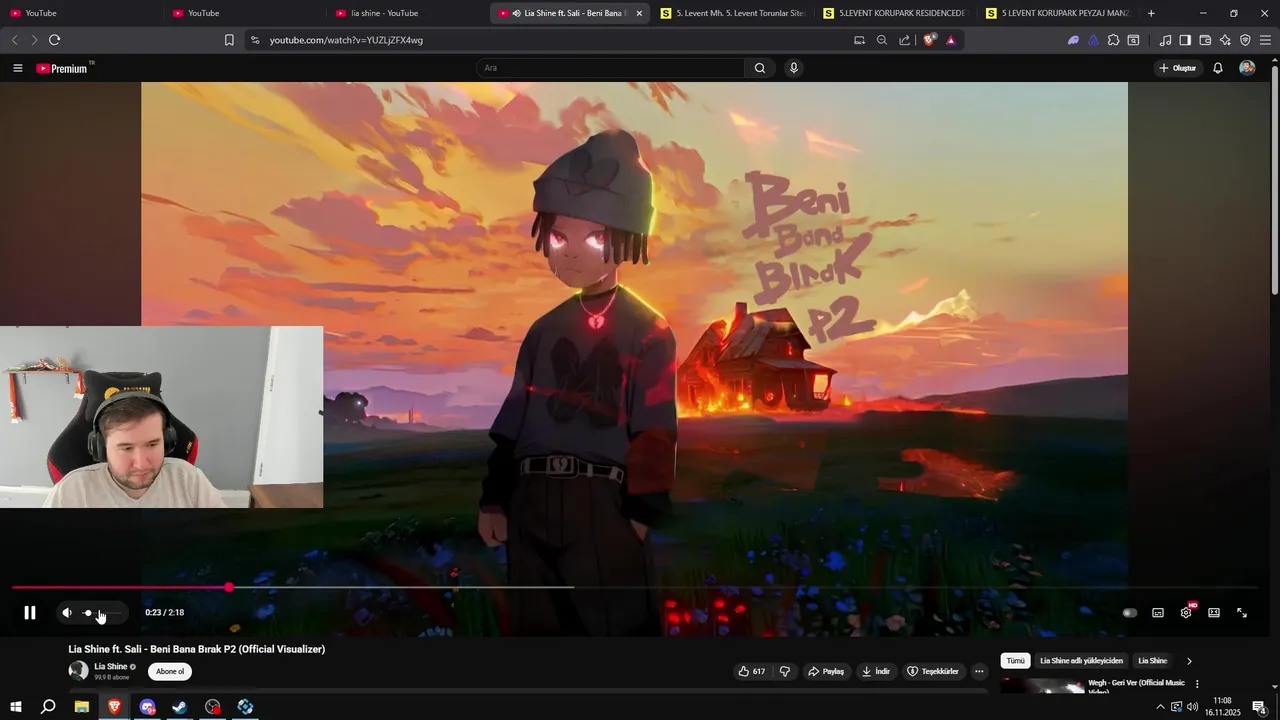Open the 'Wegh - Geri Ver' suggested video
The width and height of the screenshot is (1280, 720).
[1136, 687]
